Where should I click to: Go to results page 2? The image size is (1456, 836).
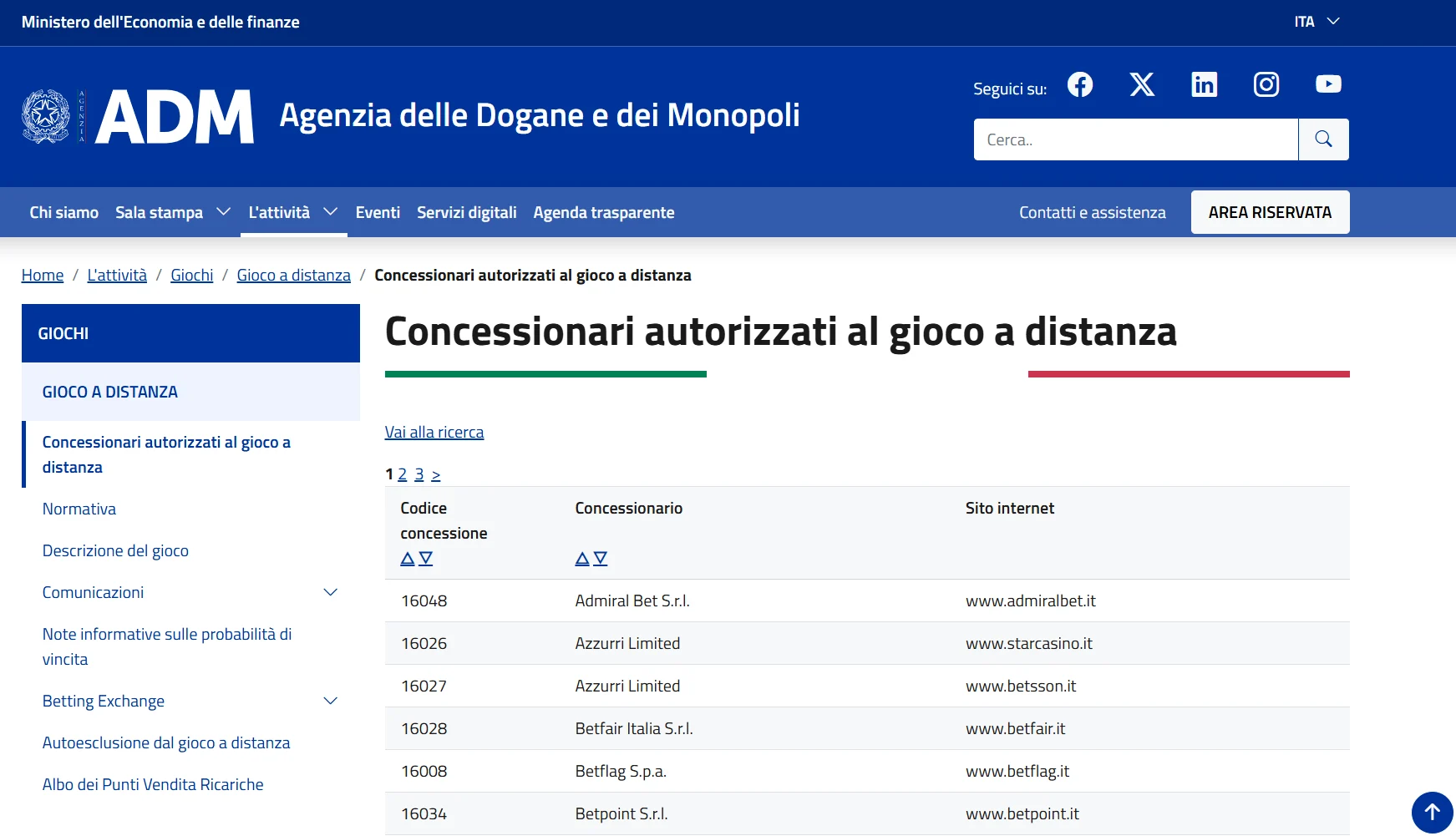pyautogui.click(x=403, y=474)
